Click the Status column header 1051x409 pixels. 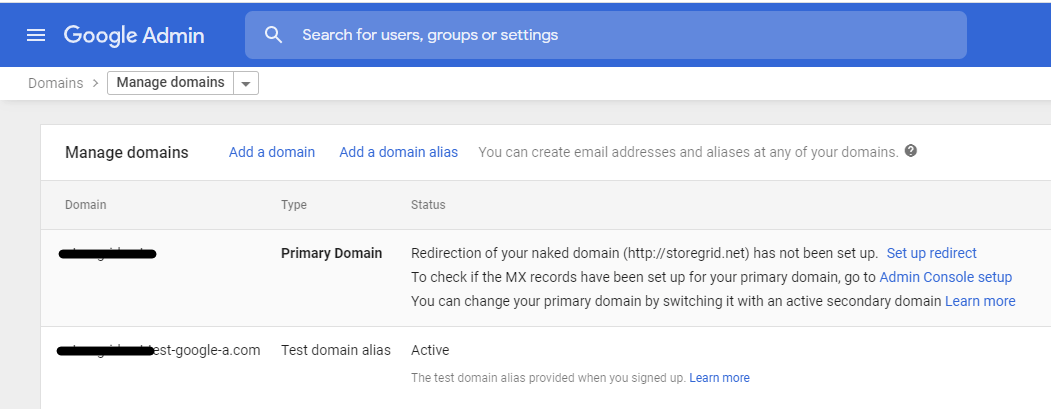tap(428, 204)
